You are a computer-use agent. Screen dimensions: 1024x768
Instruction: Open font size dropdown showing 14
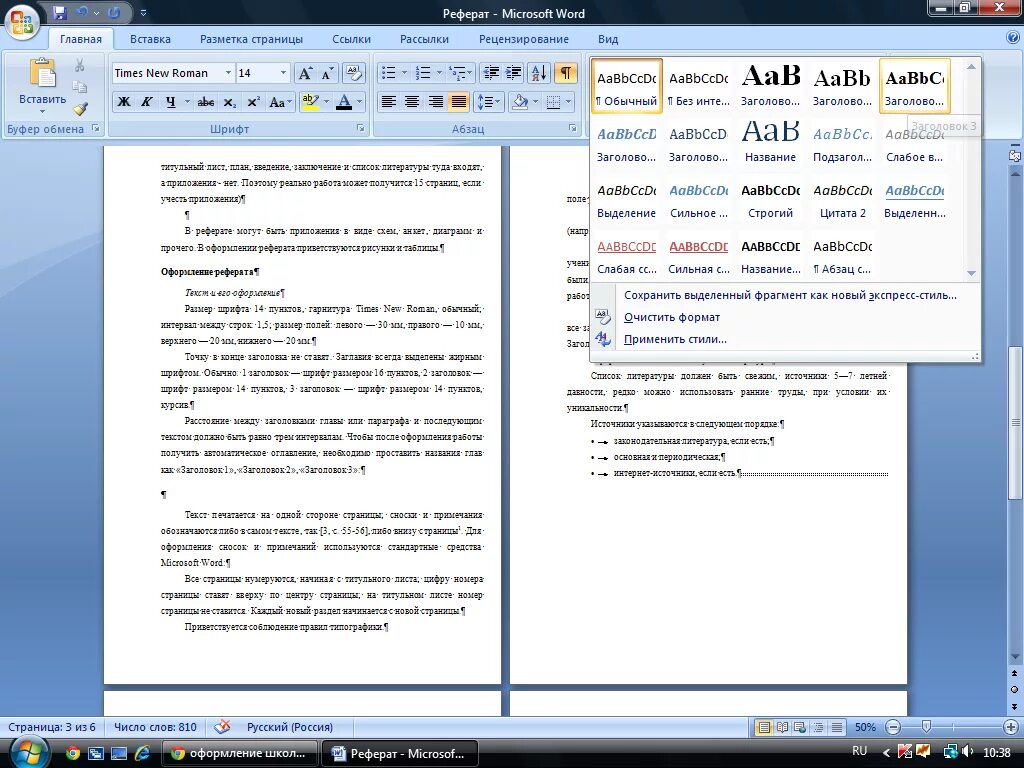283,73
